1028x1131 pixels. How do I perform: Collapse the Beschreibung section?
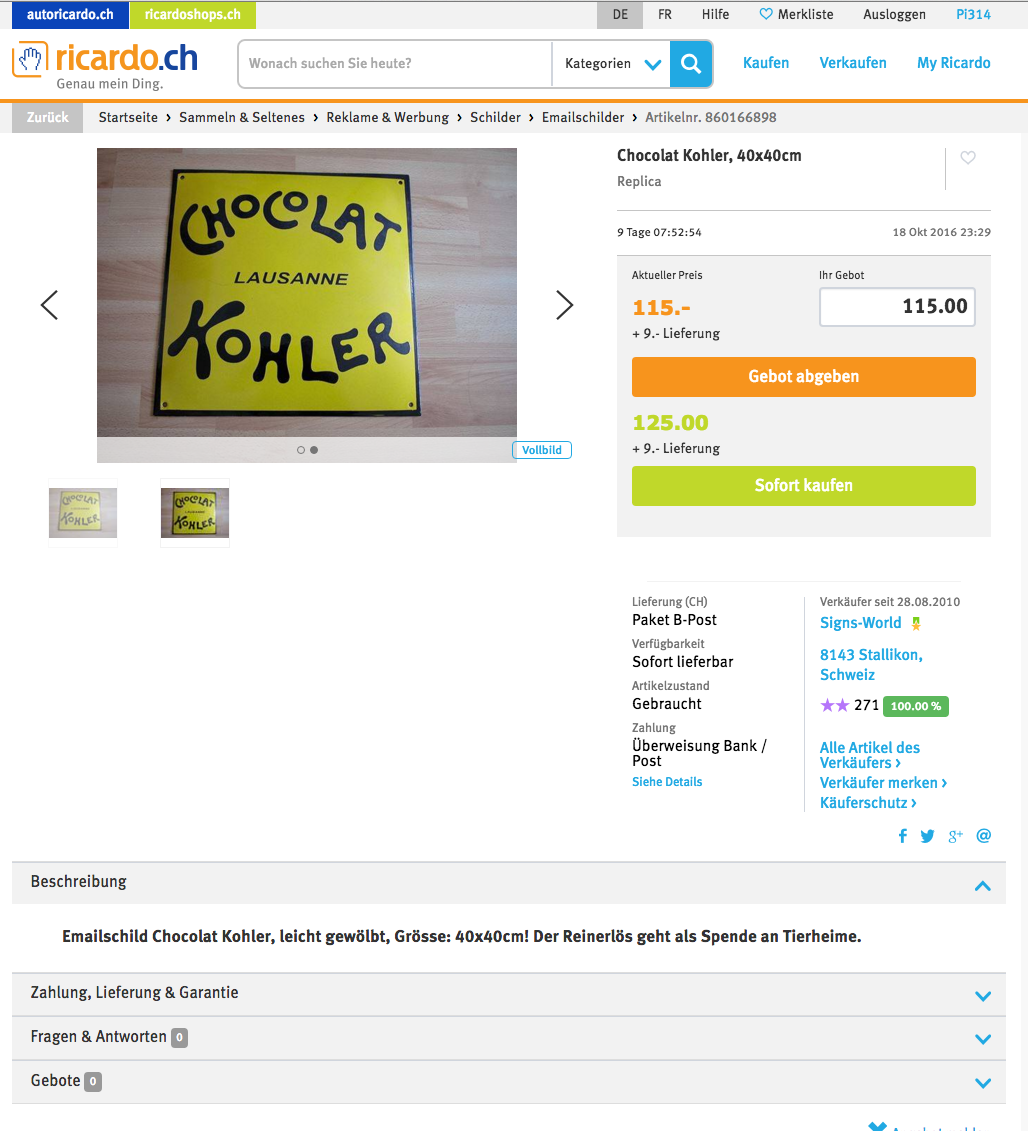click(x=983, y=886)
